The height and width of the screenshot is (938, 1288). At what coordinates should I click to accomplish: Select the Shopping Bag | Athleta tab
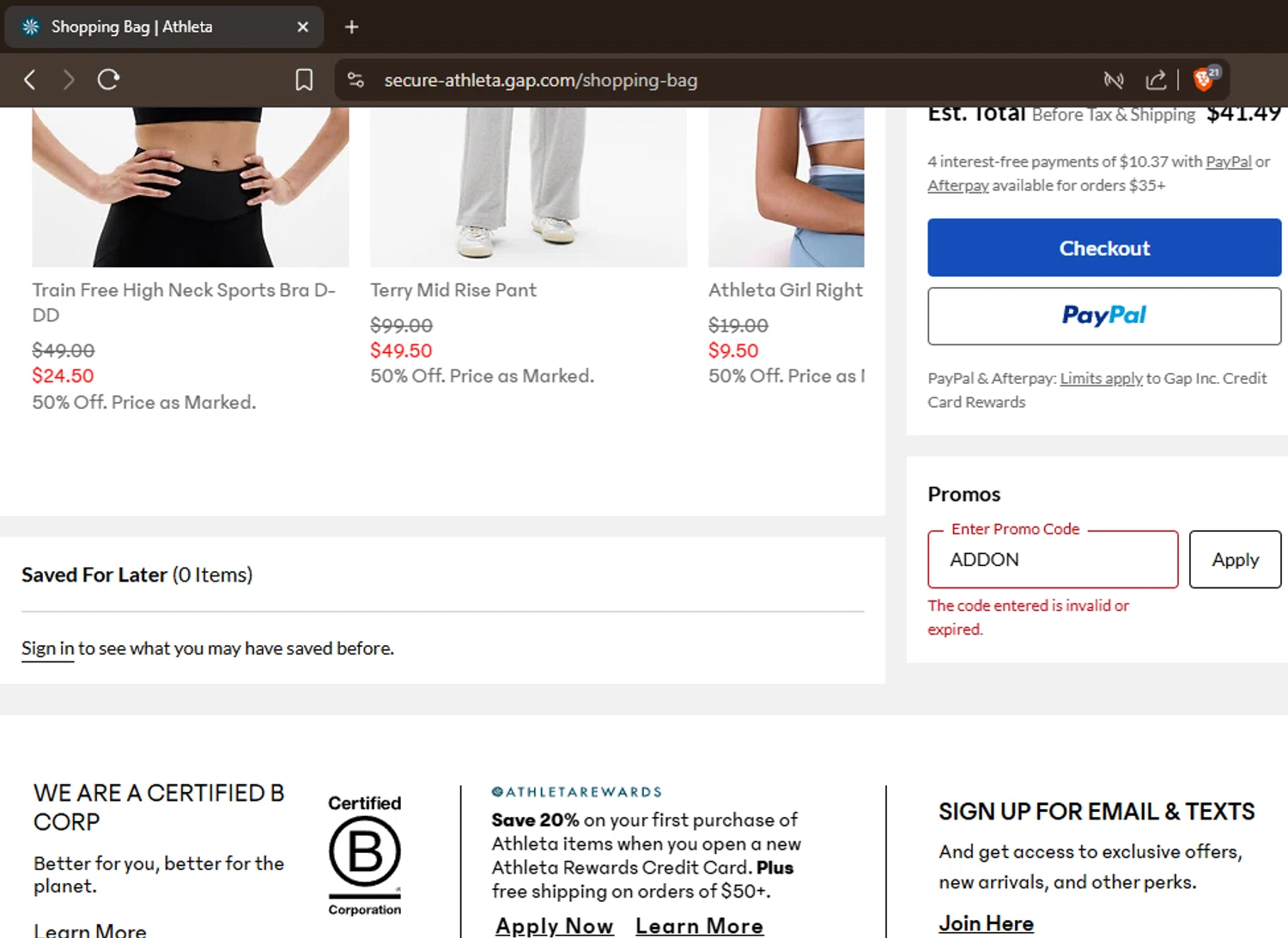click(x=164, y=27)
